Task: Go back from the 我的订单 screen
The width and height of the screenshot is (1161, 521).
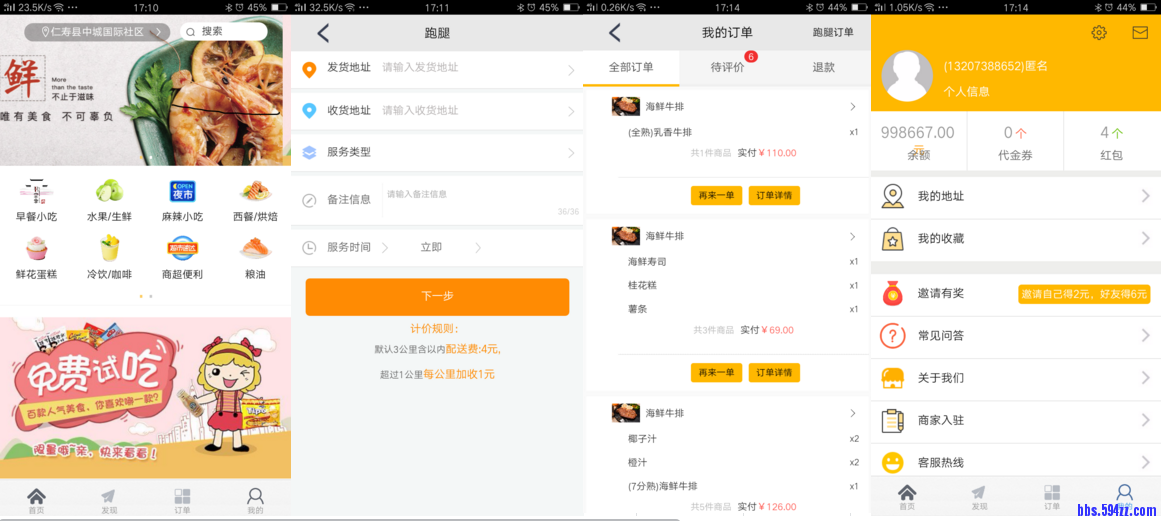Action: [614, 33]
